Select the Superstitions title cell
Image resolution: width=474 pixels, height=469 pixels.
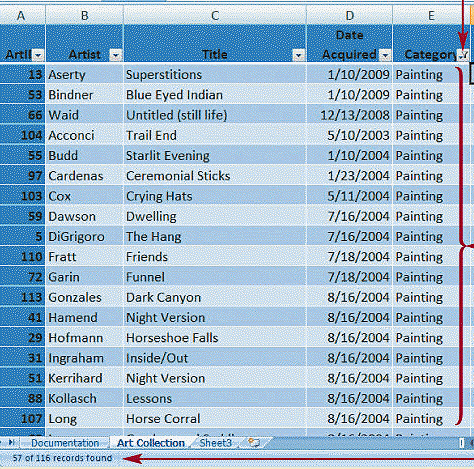(215, 75)
